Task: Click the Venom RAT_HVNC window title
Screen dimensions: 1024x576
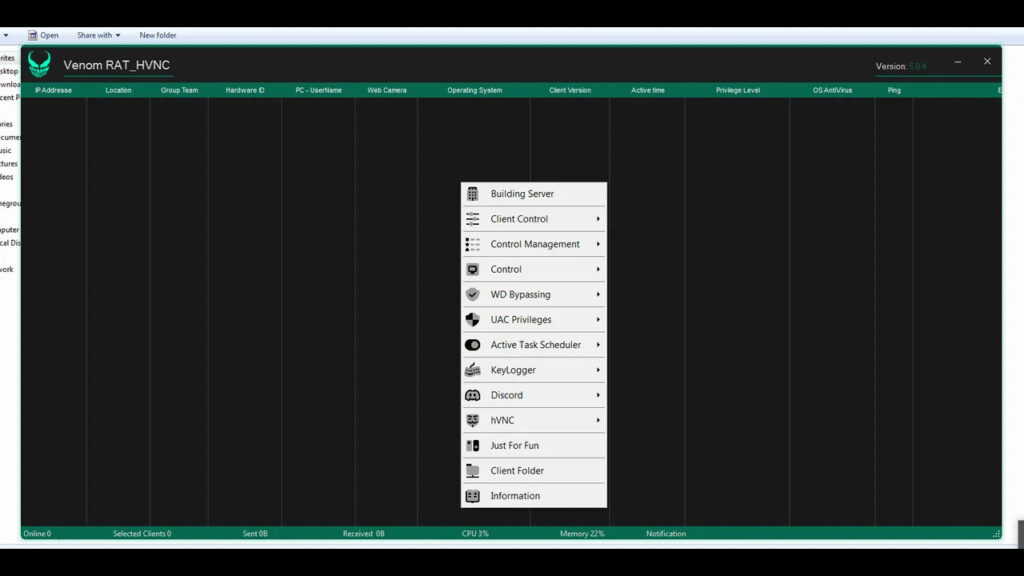Action: coord(116,65)
